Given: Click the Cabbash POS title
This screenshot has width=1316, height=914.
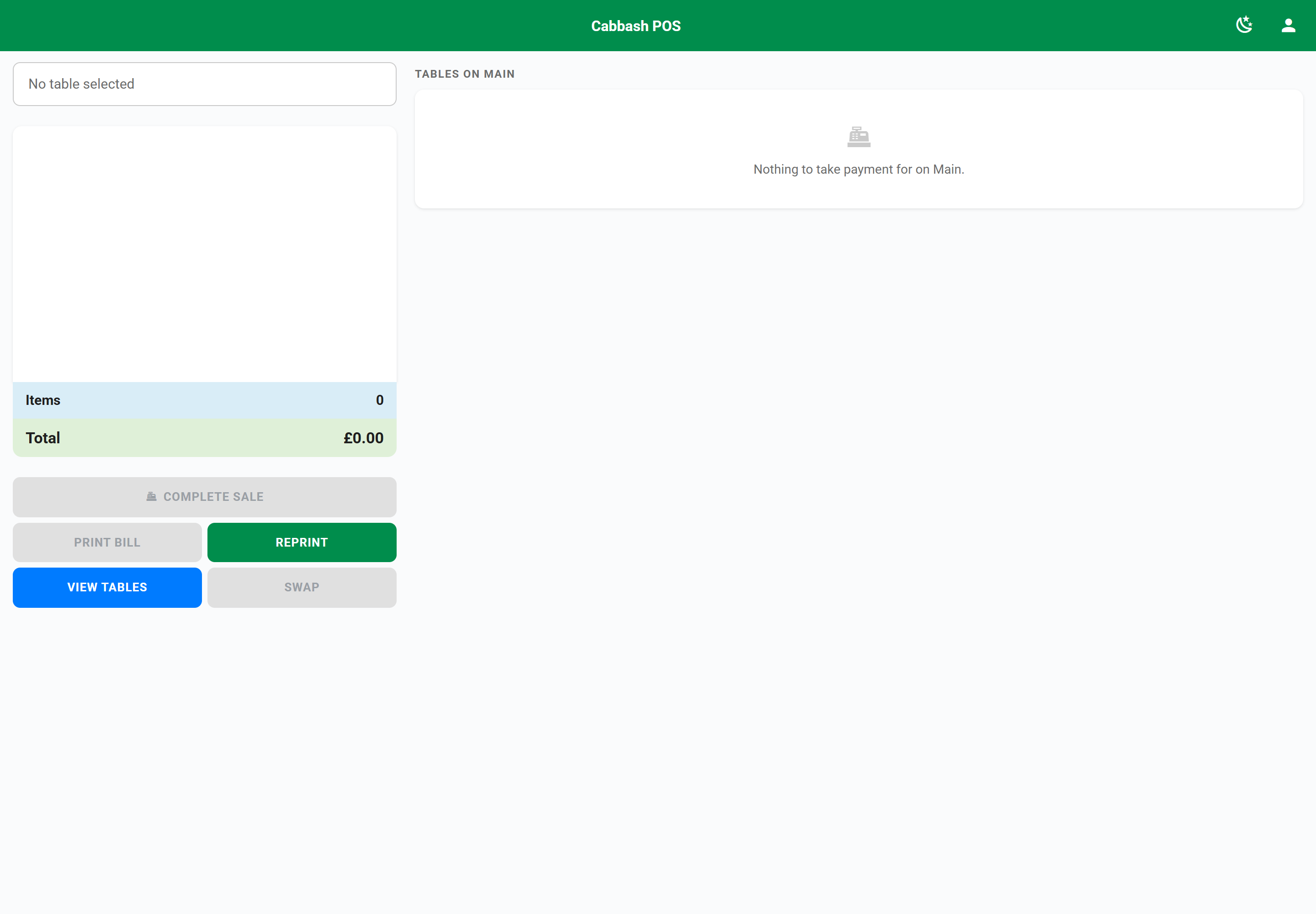Looking at the screenshot, I should click(636, 26).
